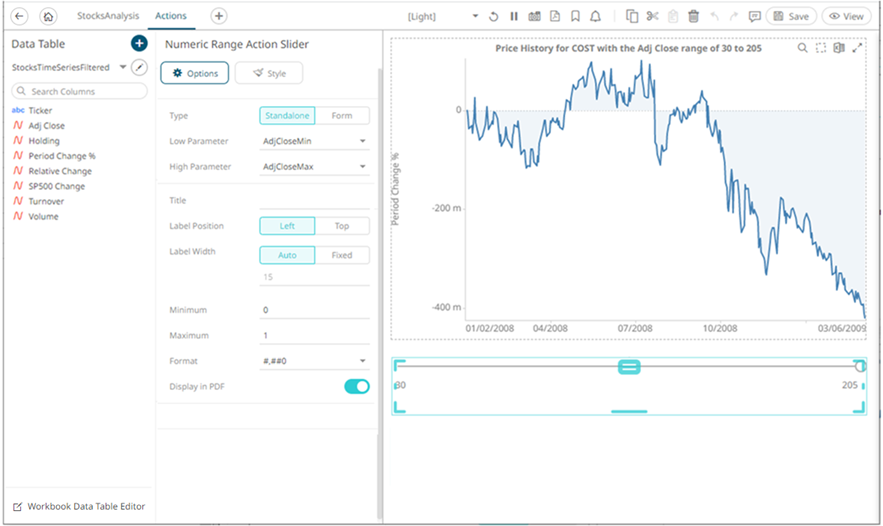The height and width of the screenshot is (526, 883).
Task: Click the scissors cut icon
Action: [653, 17]
